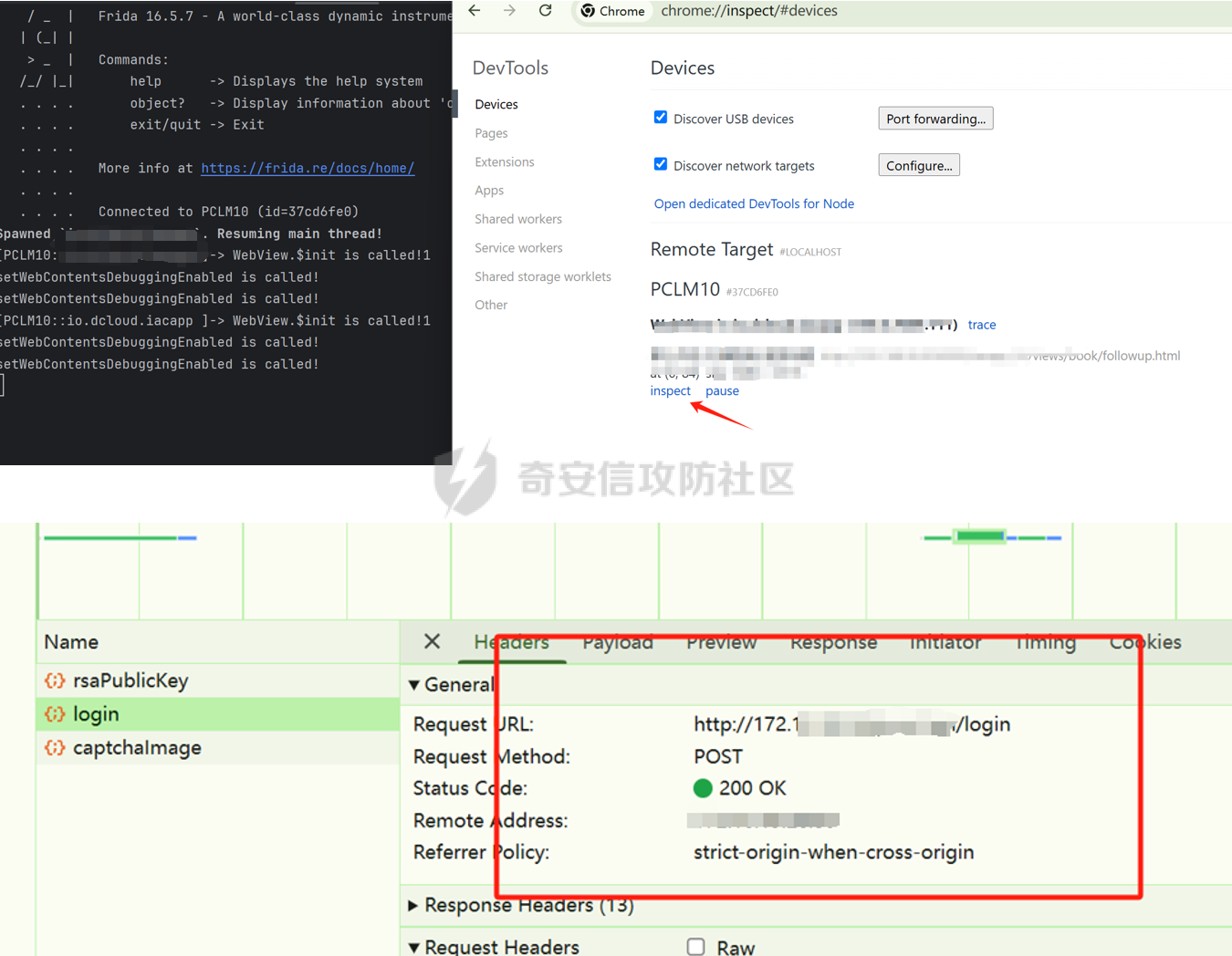This screenshot has width=1232, height=956.
Task: Expand the Response Headers (13) section
Action: (413, 905)
